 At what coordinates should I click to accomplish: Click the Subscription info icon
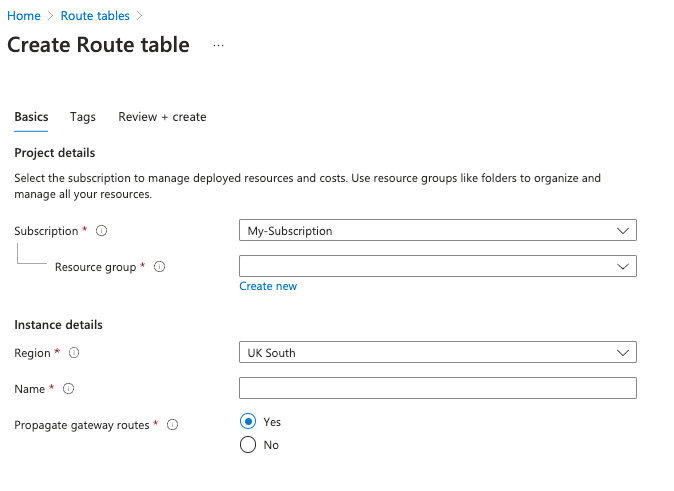pos(101,231)
